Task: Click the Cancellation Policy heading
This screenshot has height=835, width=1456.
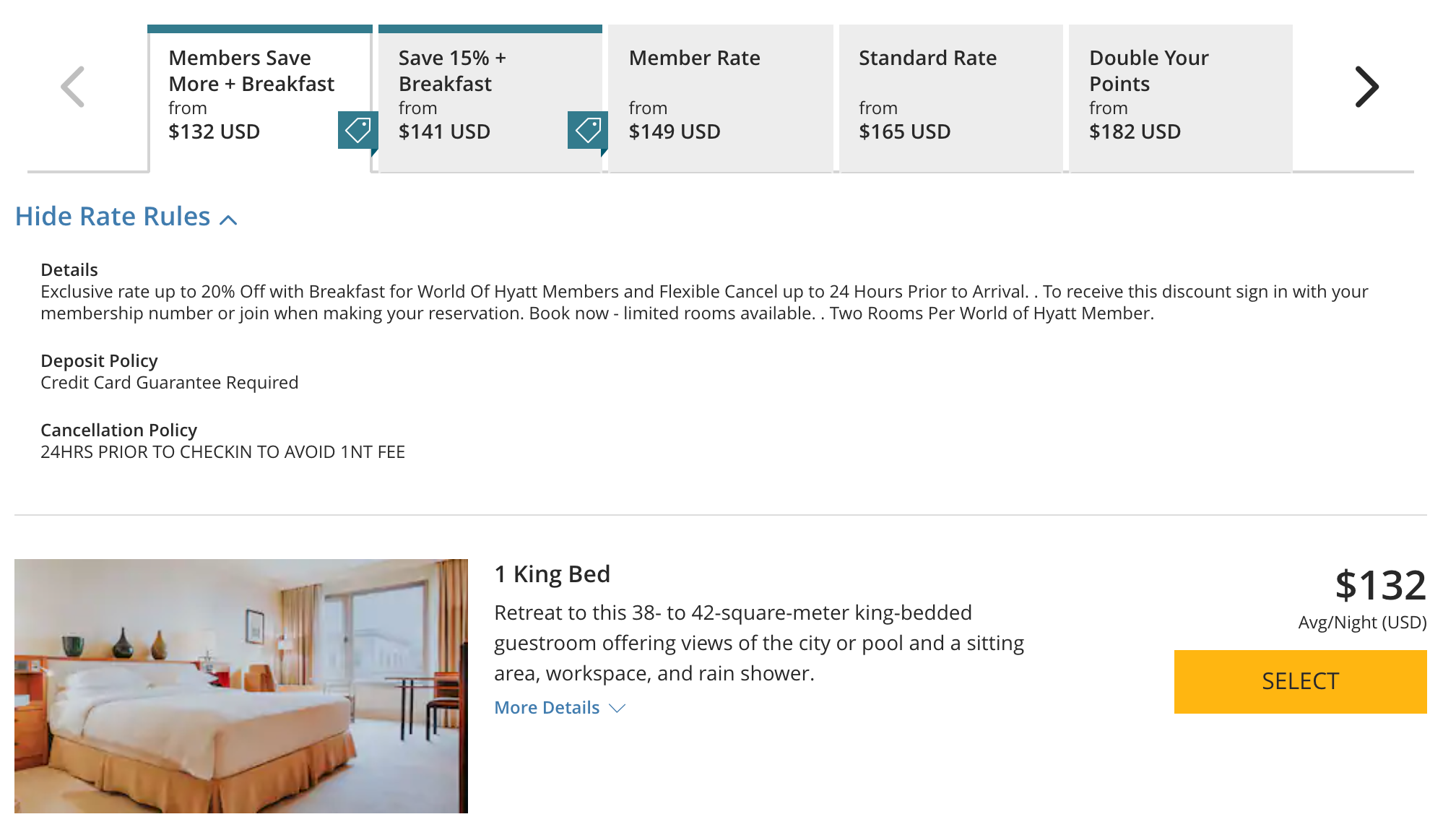Action: click(x=118, y=431)
